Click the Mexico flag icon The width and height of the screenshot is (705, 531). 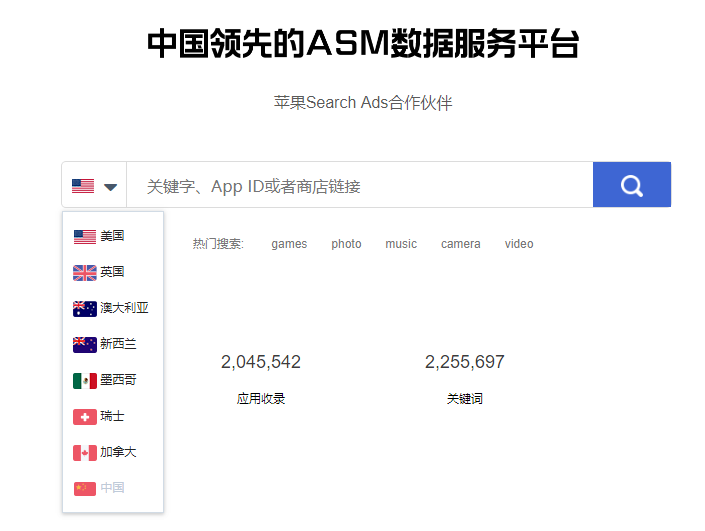pyautogui.click(x=85, y=380)
